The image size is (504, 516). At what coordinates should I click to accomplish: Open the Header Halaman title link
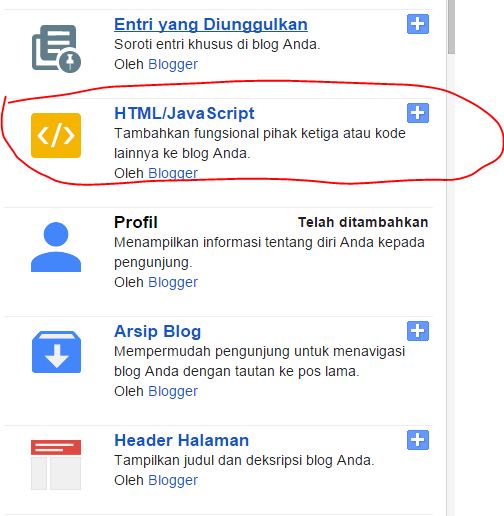click(181, 440)
